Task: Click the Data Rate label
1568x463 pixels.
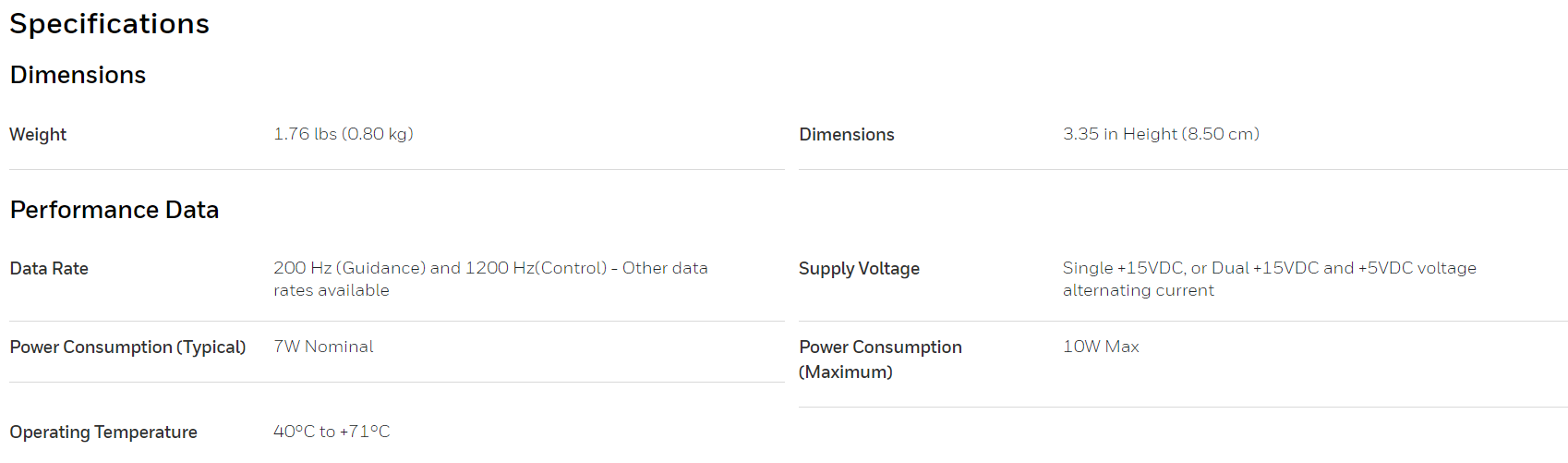Action: [x=49, y=269]
